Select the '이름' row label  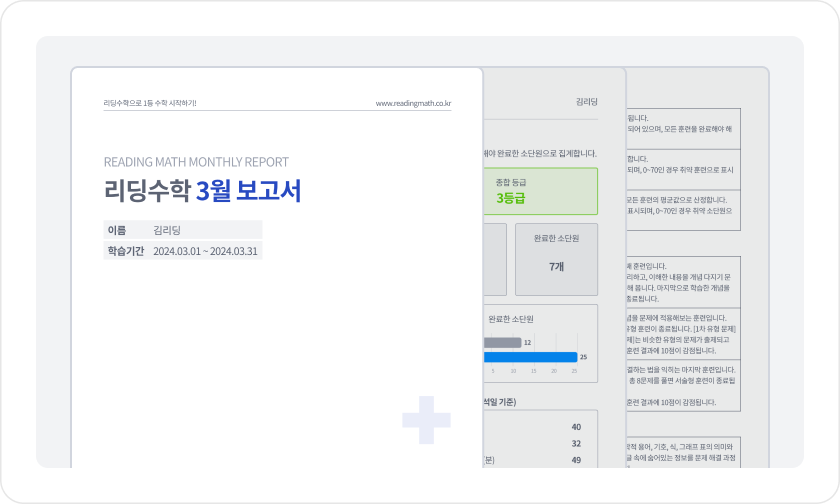(x=117, y=230)
